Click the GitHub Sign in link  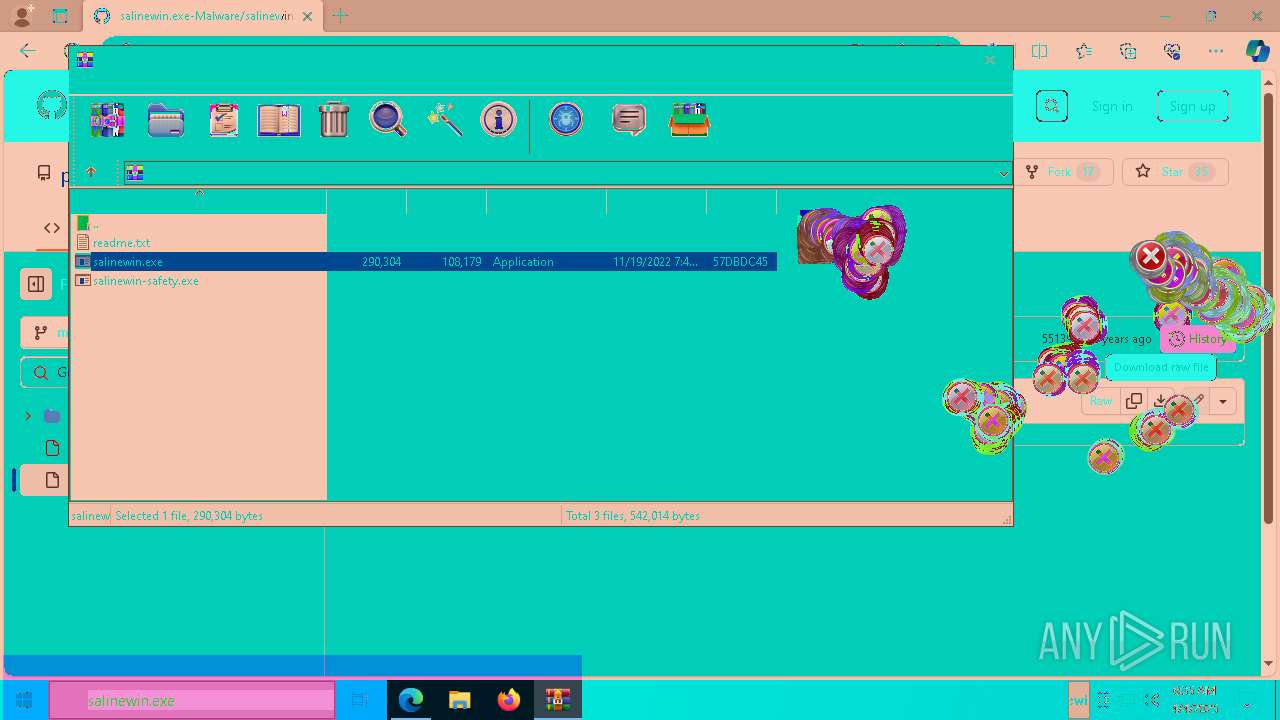[x=1112, y=106]
